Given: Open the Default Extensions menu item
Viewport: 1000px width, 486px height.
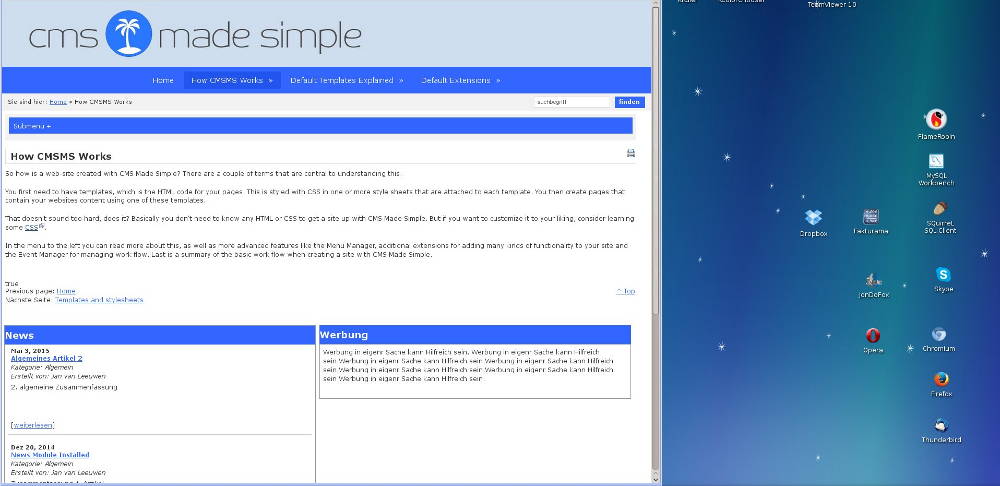Looking at the screenshot, I should tap(460, 80).
